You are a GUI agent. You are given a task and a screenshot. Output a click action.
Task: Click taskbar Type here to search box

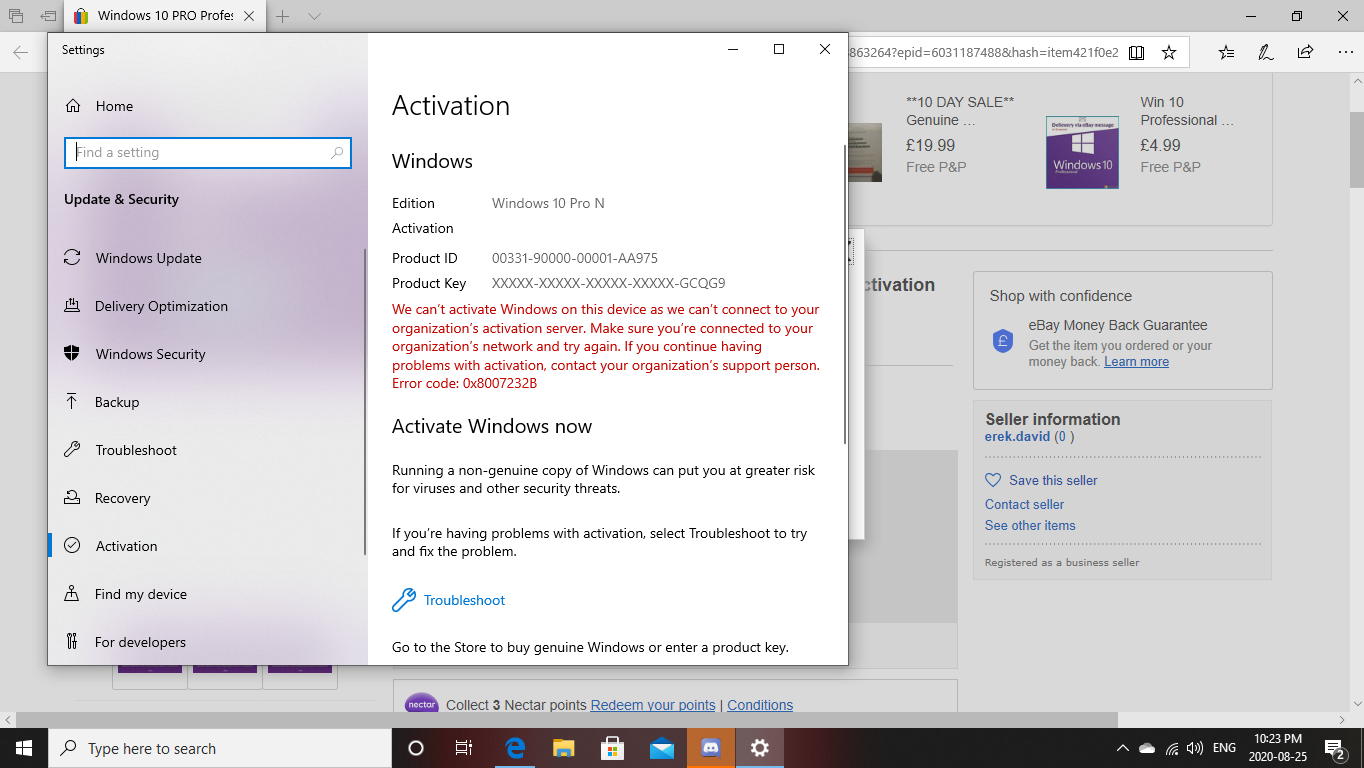coord(220,748)
